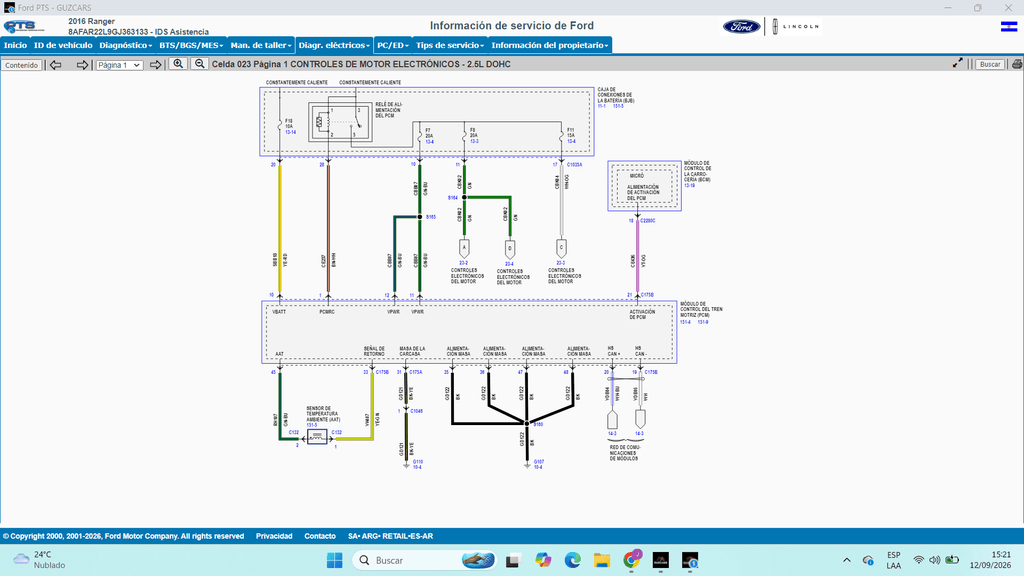Click connector reference C1035A
The image size is (1024, 576).
tap(574, 165)
